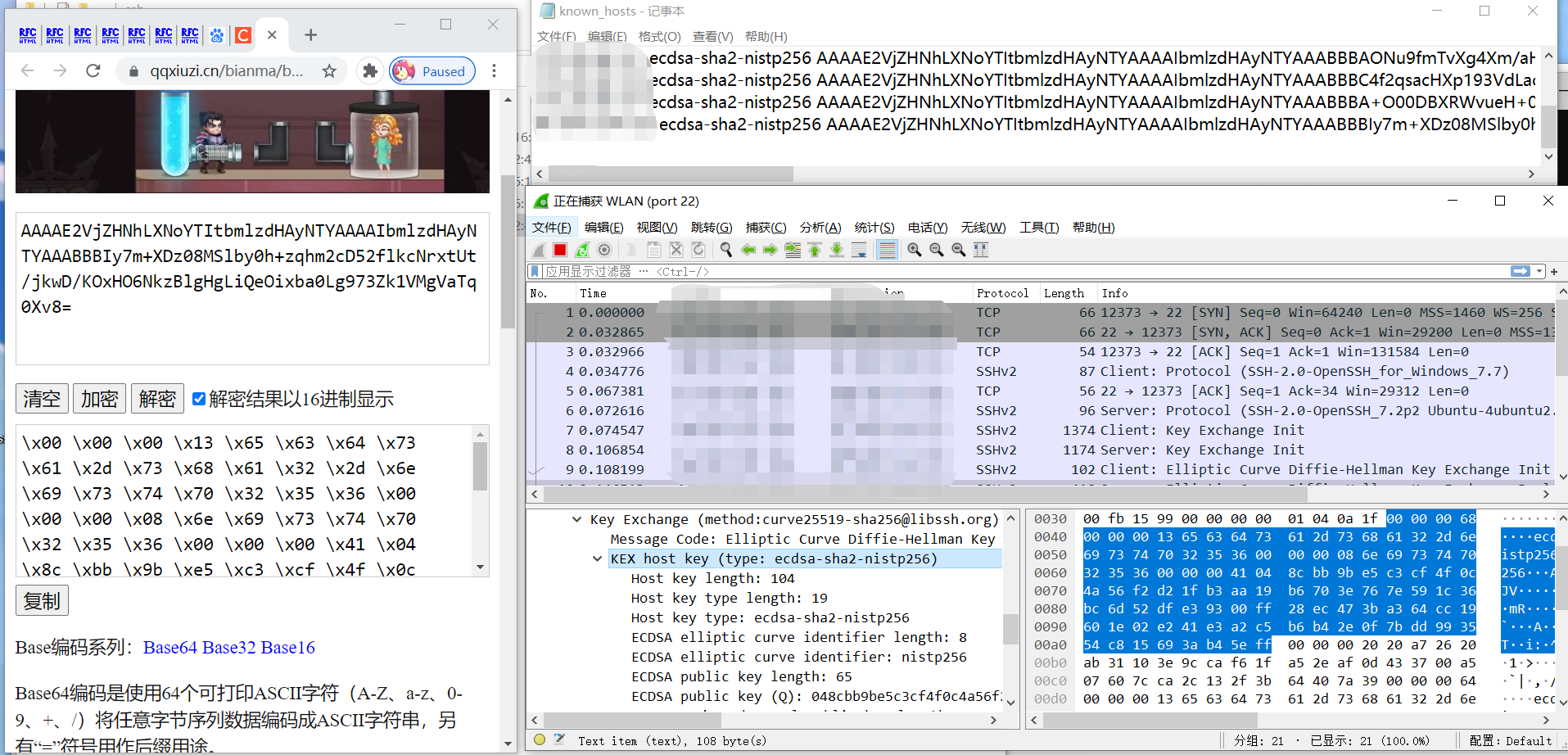The height and width of the screenshot is (755, 1568).
Task: Select packet 7 Client Key Exchange Init
Action: tap(1040, 430)
